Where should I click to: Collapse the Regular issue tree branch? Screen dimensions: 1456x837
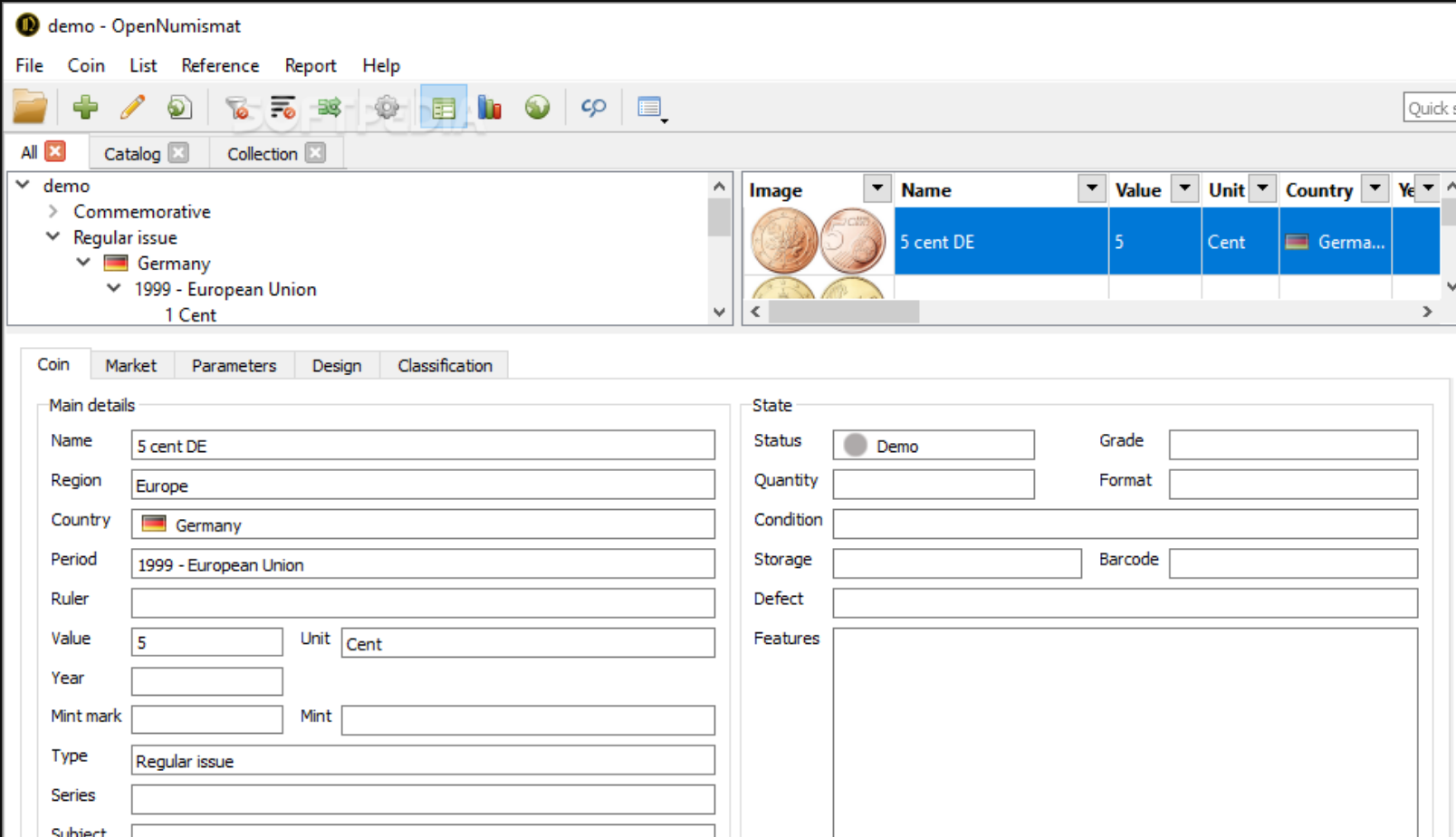[53, 237]
